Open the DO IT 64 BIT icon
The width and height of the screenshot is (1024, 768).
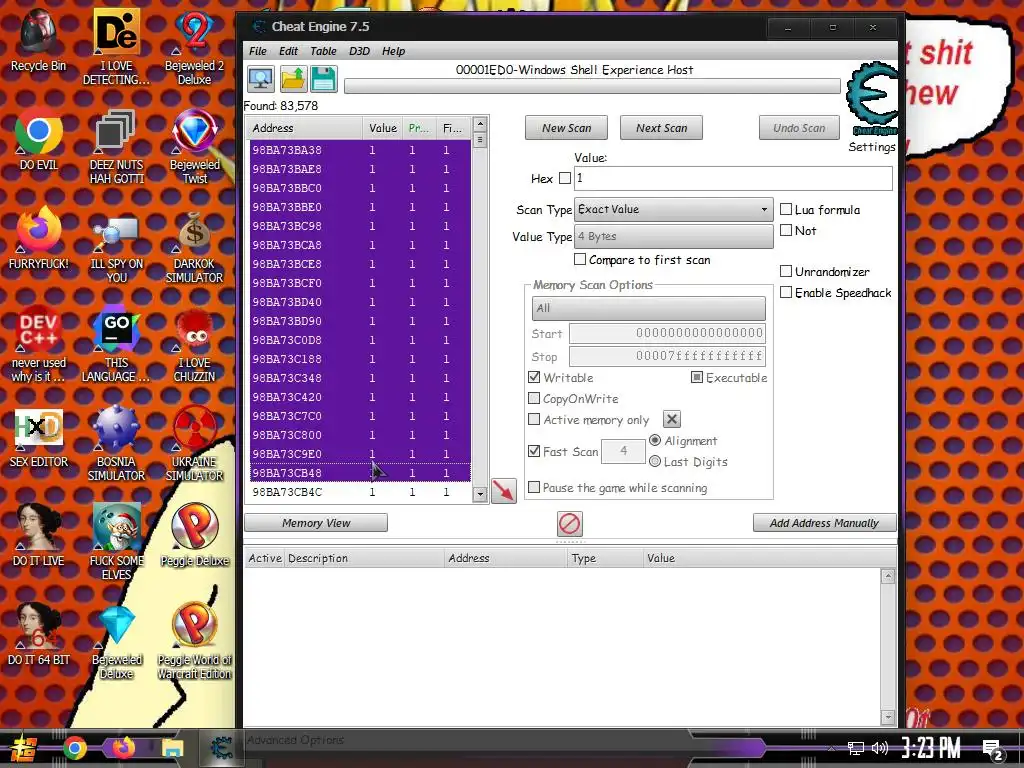tap(39, 634)
